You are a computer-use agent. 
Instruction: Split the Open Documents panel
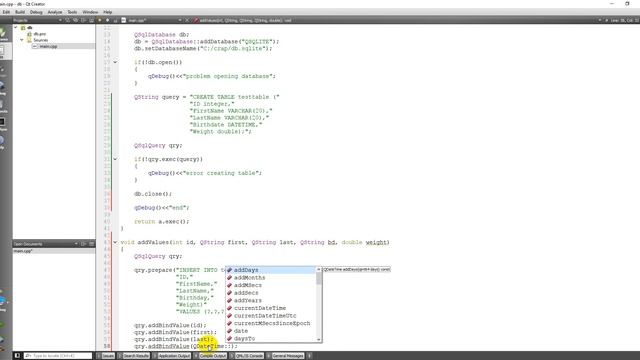click(83, 244)
